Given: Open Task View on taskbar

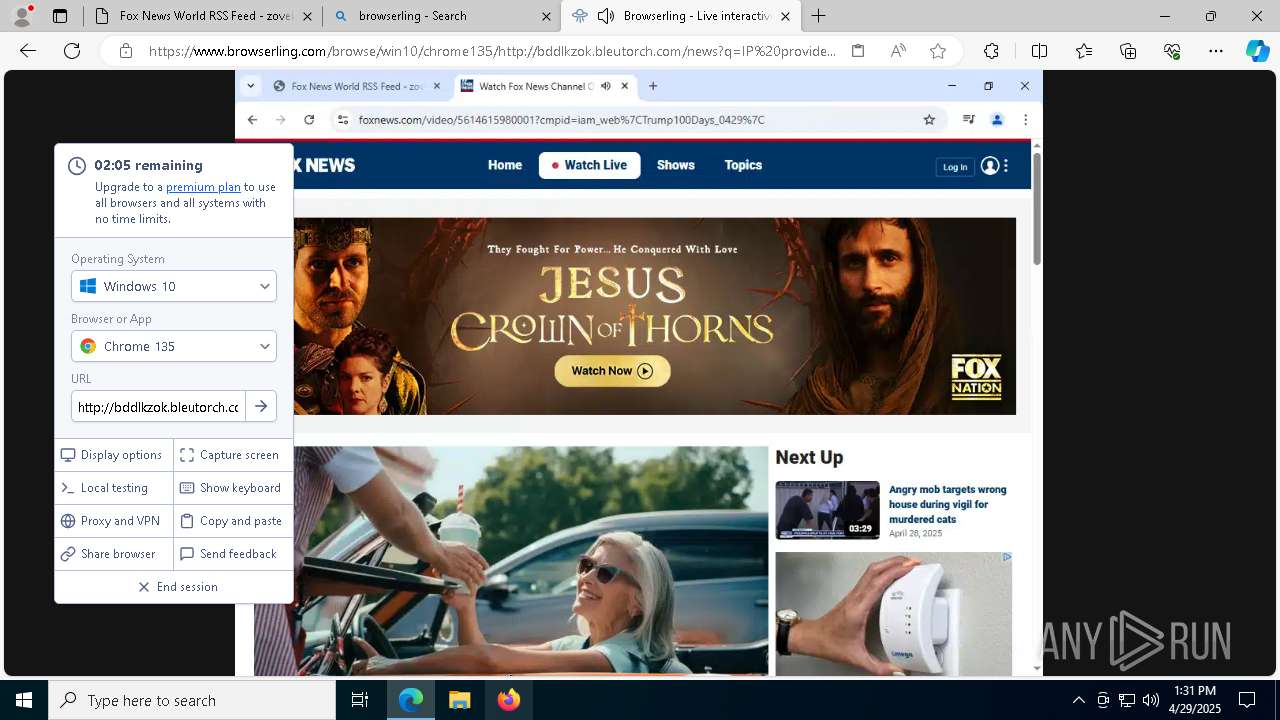Looking at the screenshot, I should pyautogui.click(x=360, y=700).
